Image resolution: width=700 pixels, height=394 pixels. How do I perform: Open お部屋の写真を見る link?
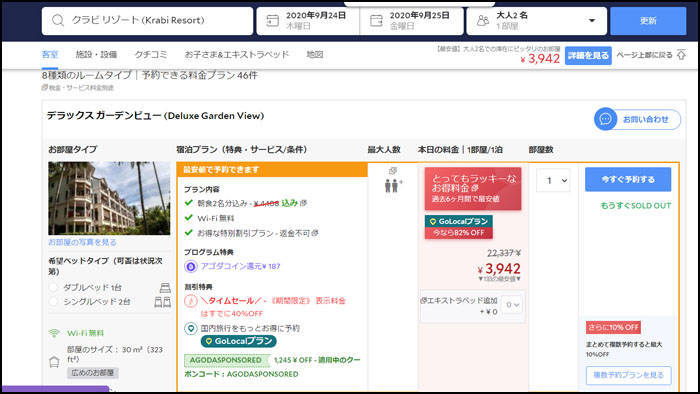point(83,242)
